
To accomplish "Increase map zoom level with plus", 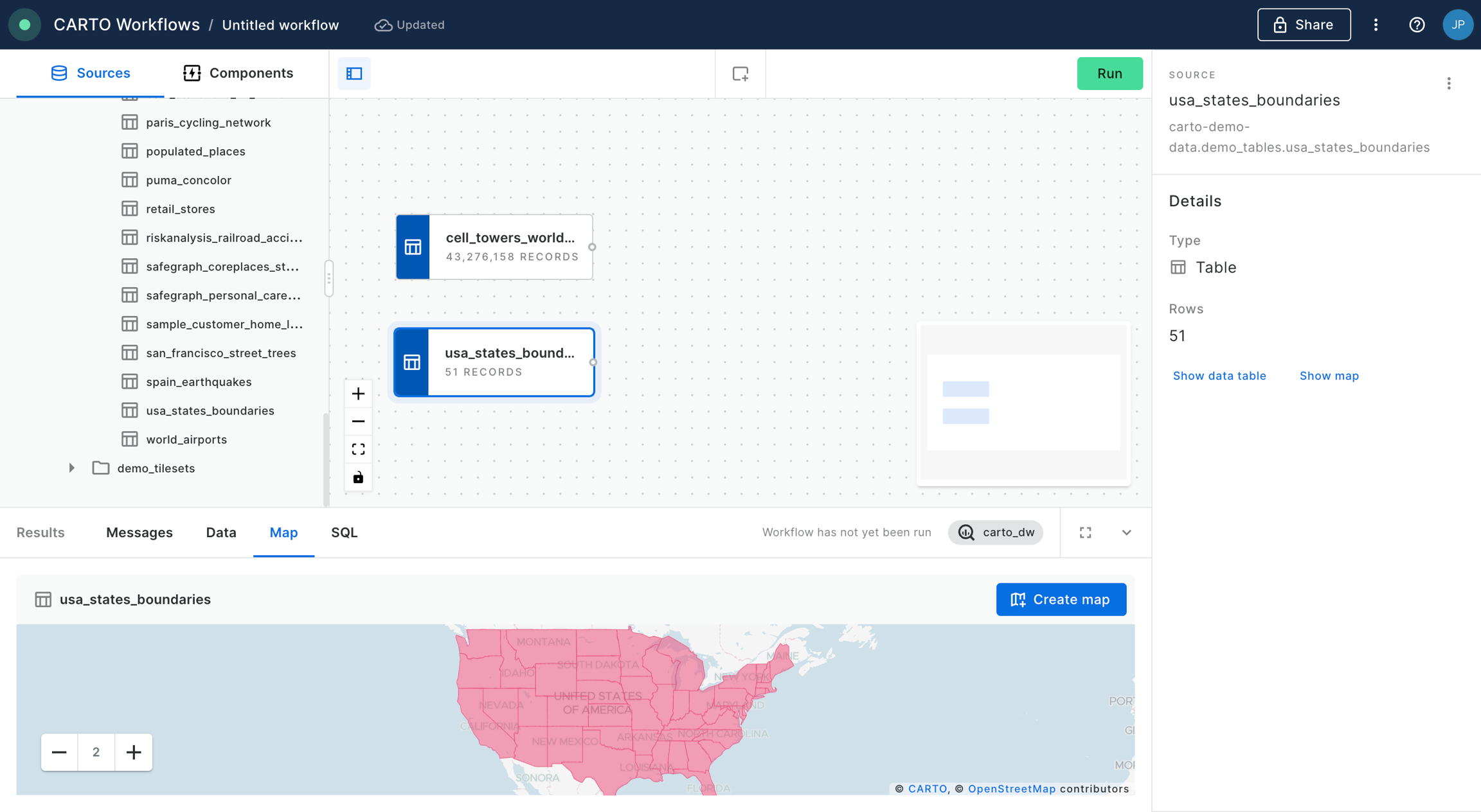I will coord(134,752).
